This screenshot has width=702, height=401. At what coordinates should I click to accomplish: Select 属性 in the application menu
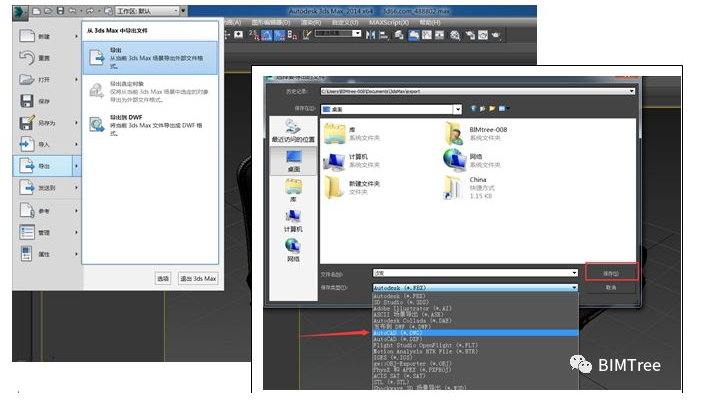point(46,254)
